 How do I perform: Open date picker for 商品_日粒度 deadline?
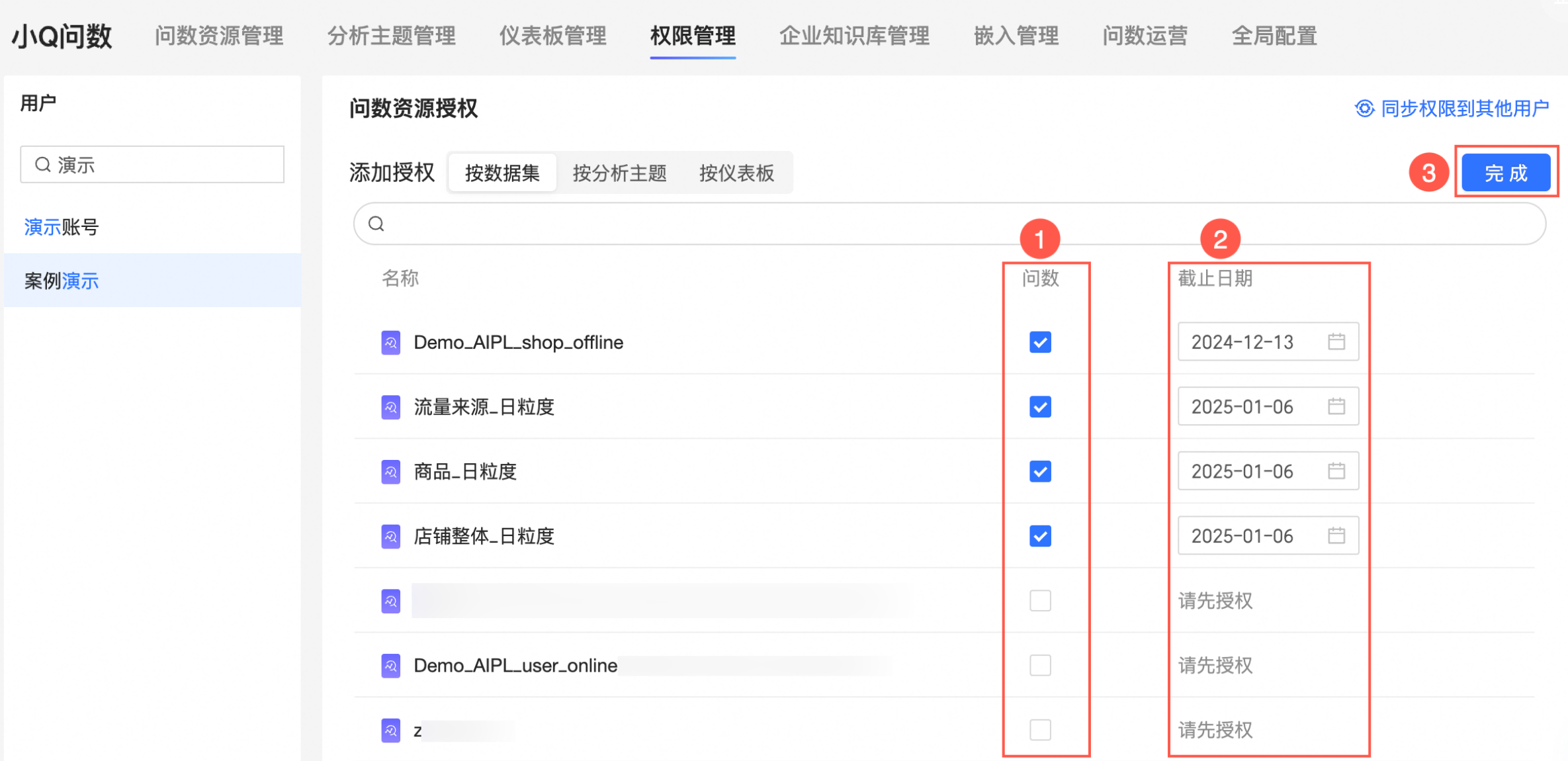[x=1242, y=471]
